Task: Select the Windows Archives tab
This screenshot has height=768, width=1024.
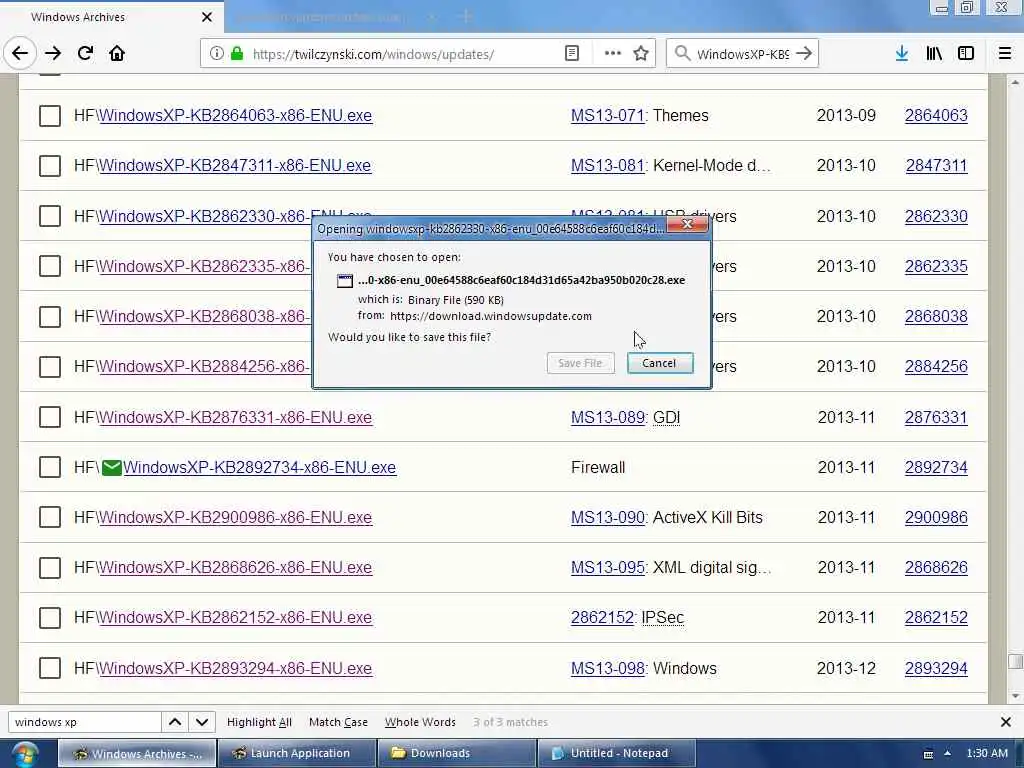Action: coord(111,17)
